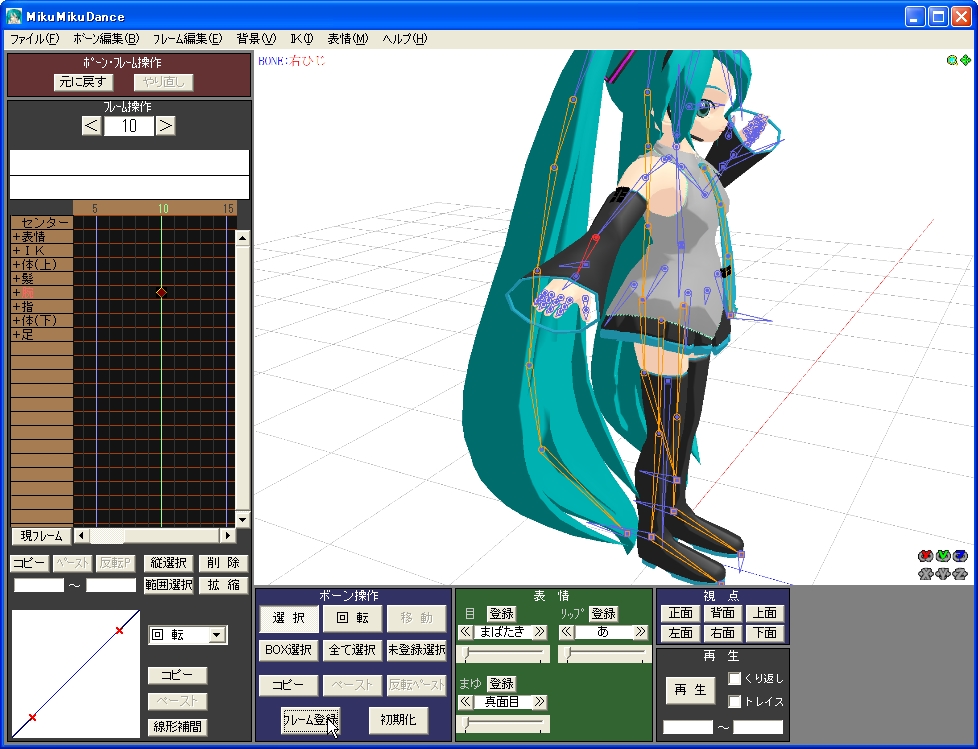Toggle the BOX選択 mode button
The width and height of the screenshot is (978, 749).
289,650
